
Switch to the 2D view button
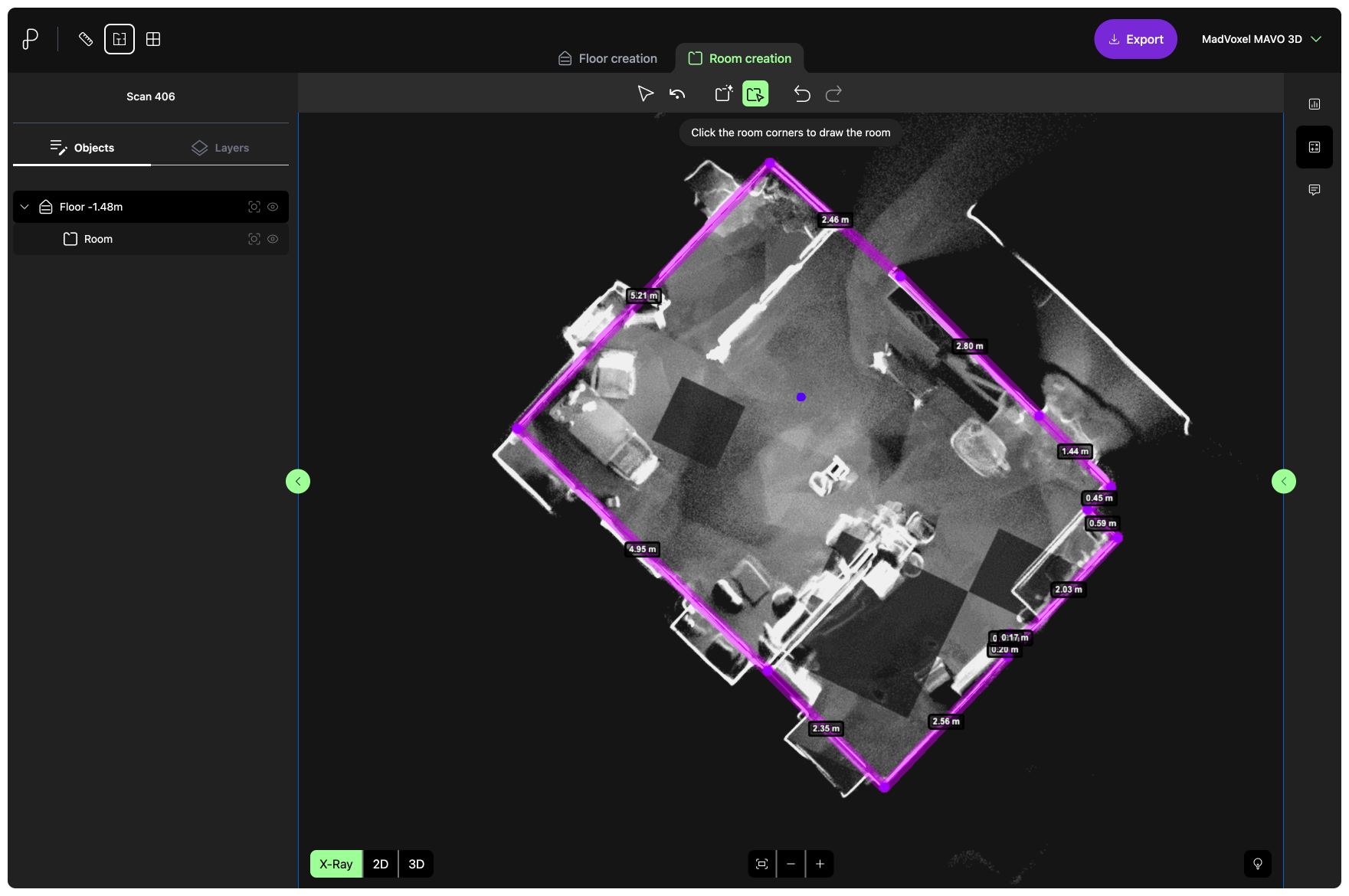point(381,864)
